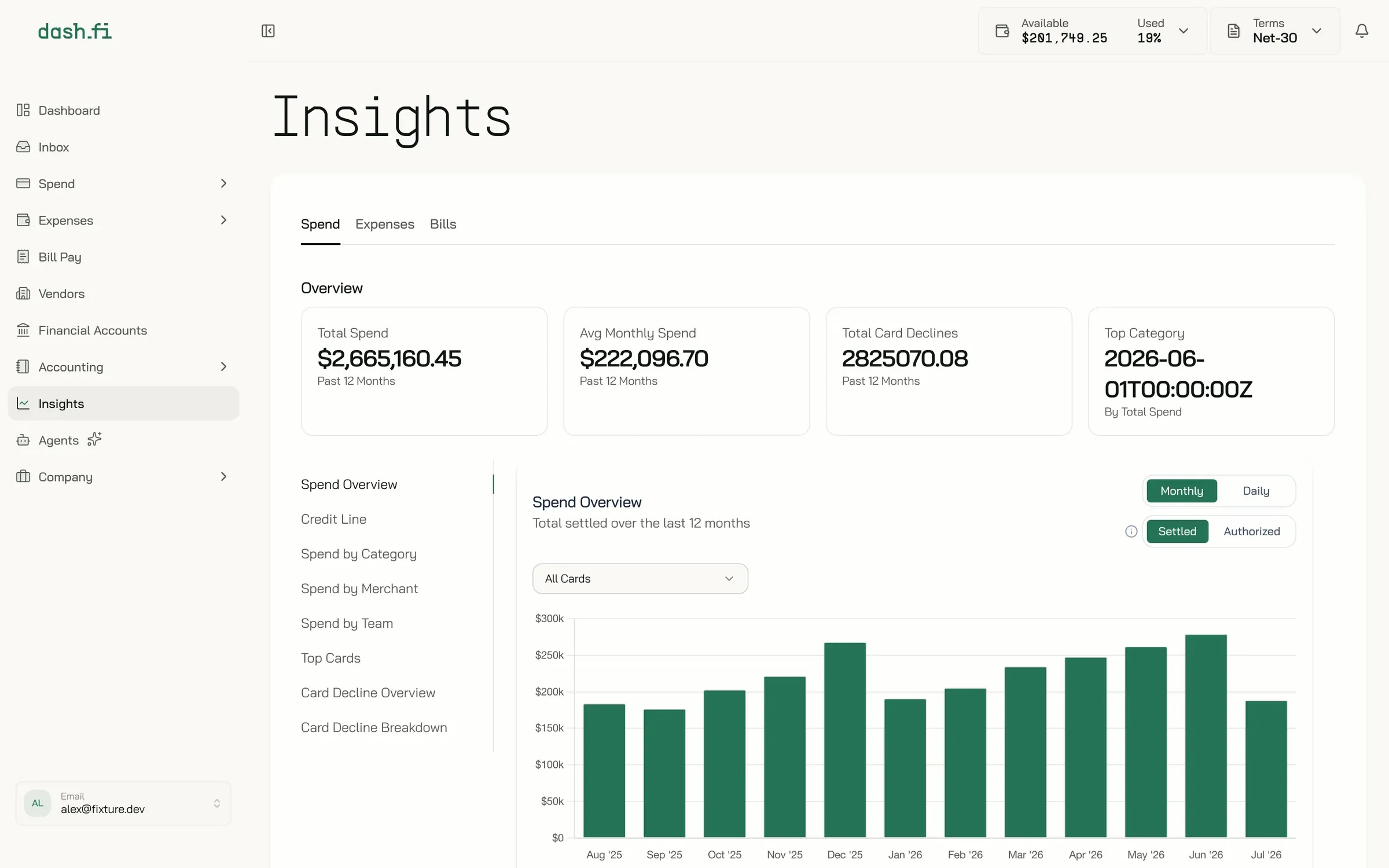Screen dimensions: 1389x868
Task: Expand the Accounting sidebar submenu chevron
Action: coord(223,367)
